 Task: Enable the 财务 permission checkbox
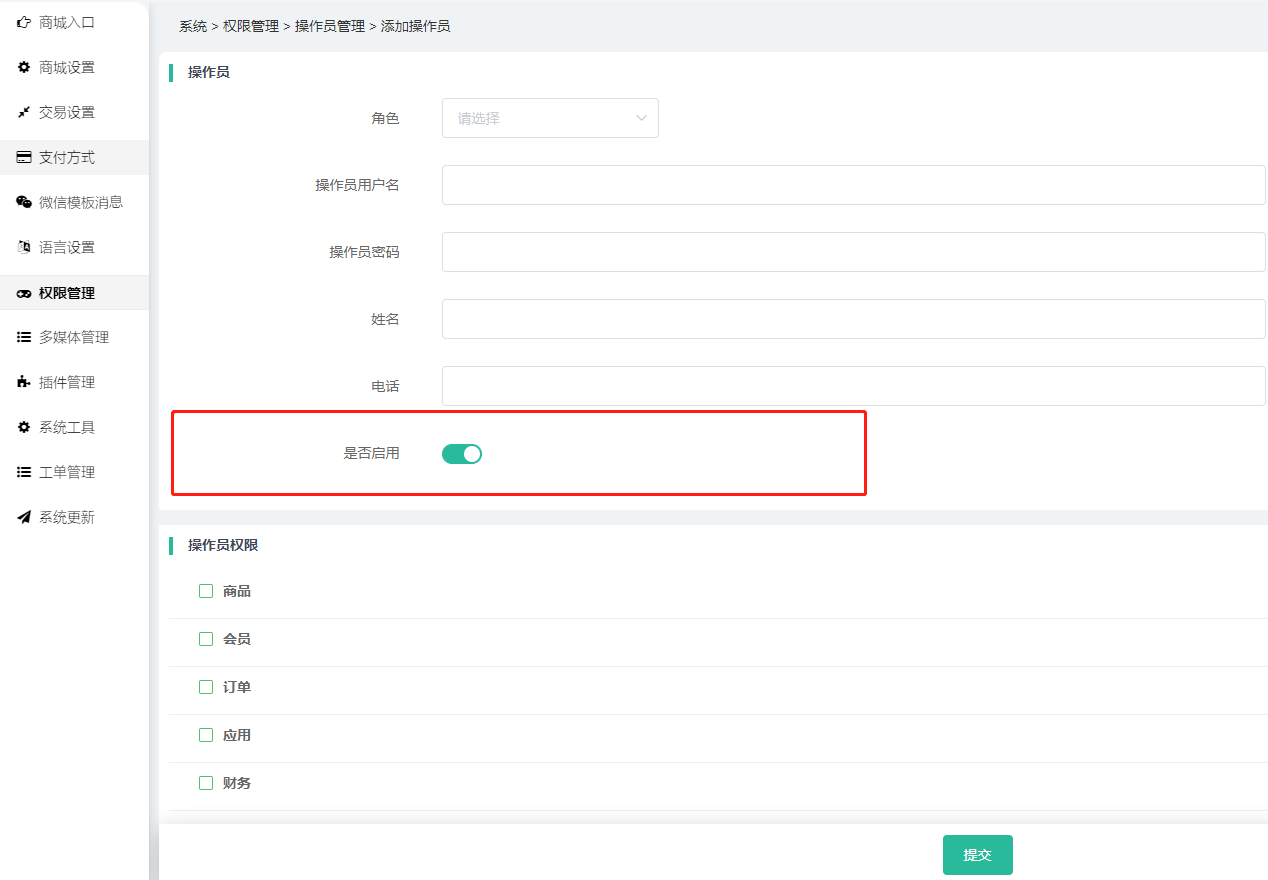click(x=206, y=783)
